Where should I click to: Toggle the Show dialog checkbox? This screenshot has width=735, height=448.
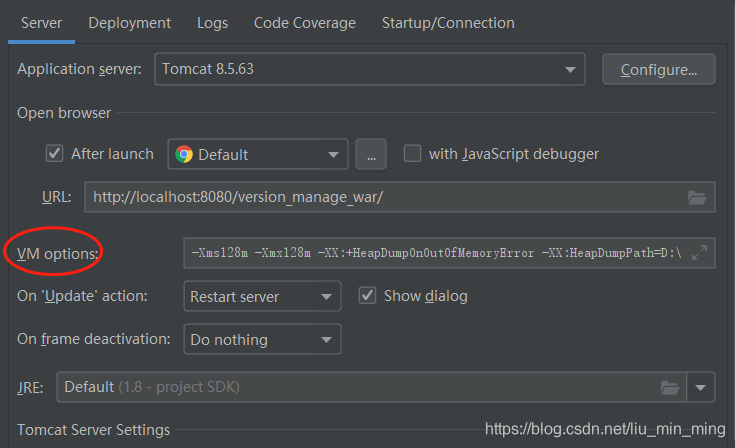368,296
